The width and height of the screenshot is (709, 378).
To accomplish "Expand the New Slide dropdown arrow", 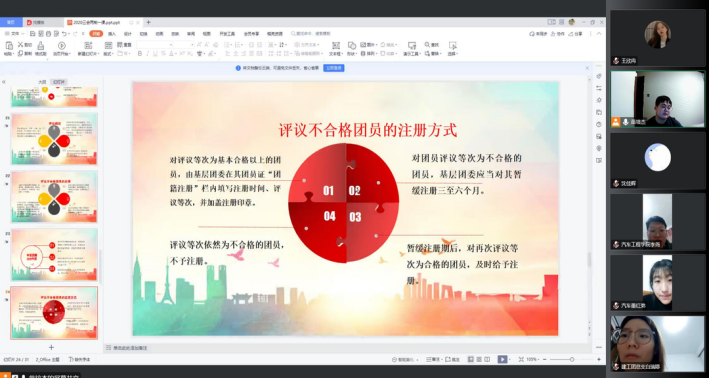I will click(98, 54).
